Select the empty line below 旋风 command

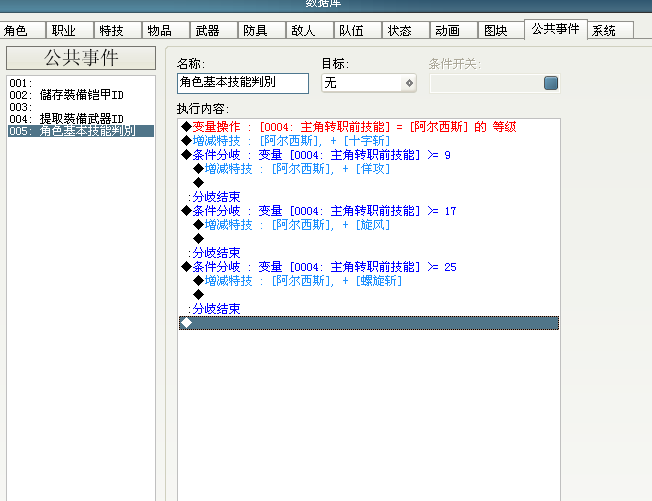tap(368, 239)
